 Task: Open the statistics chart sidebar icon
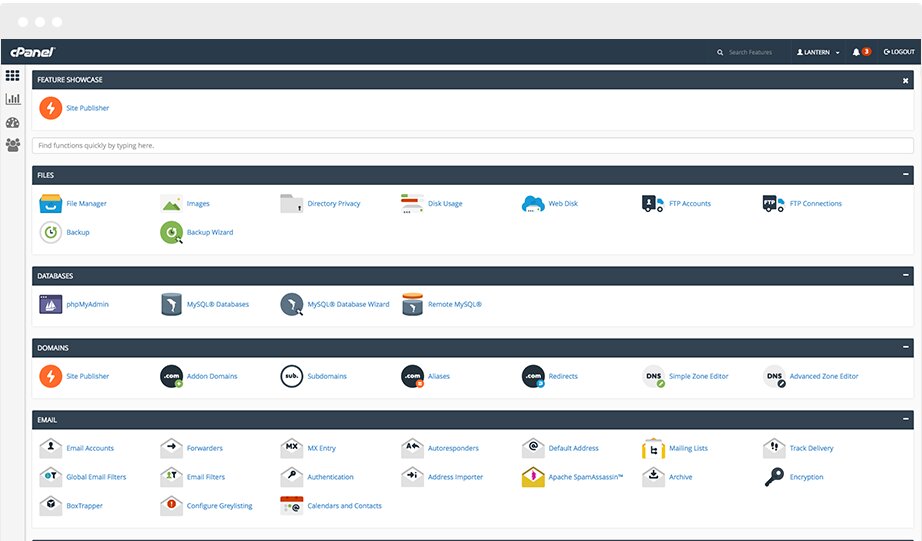coord(13,99)
